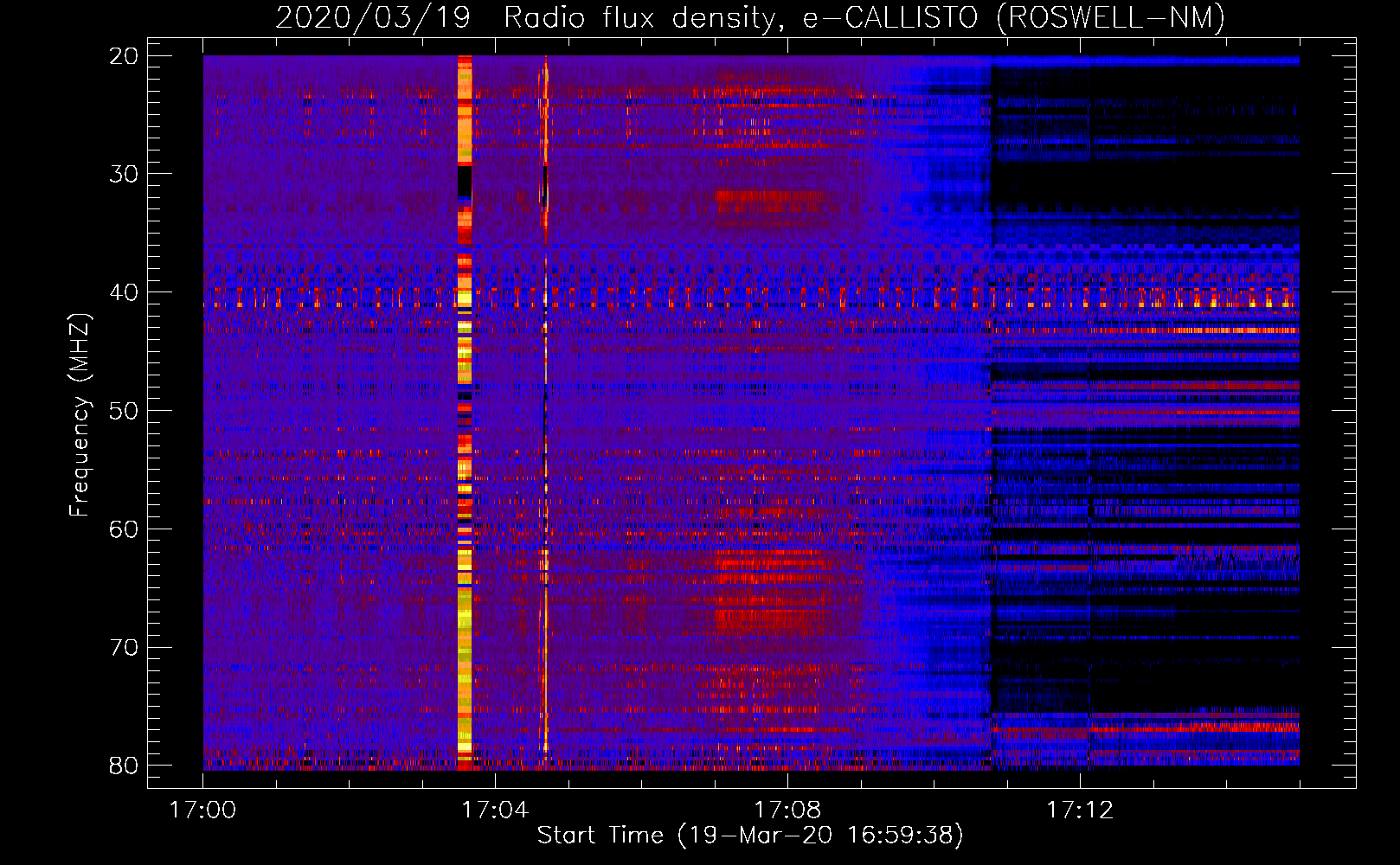Click the '30' frequency tick label
Viewport: 1400px width, 865px height.
coord(124,174)
